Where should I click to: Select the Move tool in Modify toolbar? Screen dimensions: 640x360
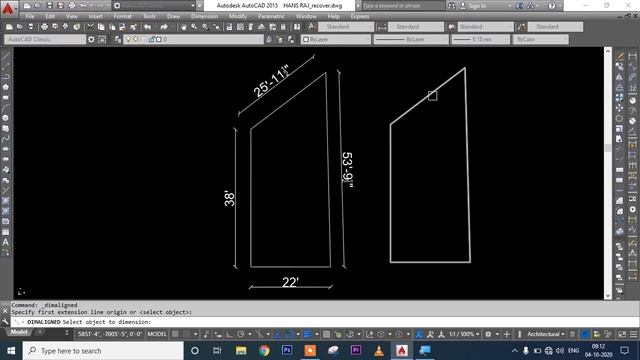[x=620, y=108]
